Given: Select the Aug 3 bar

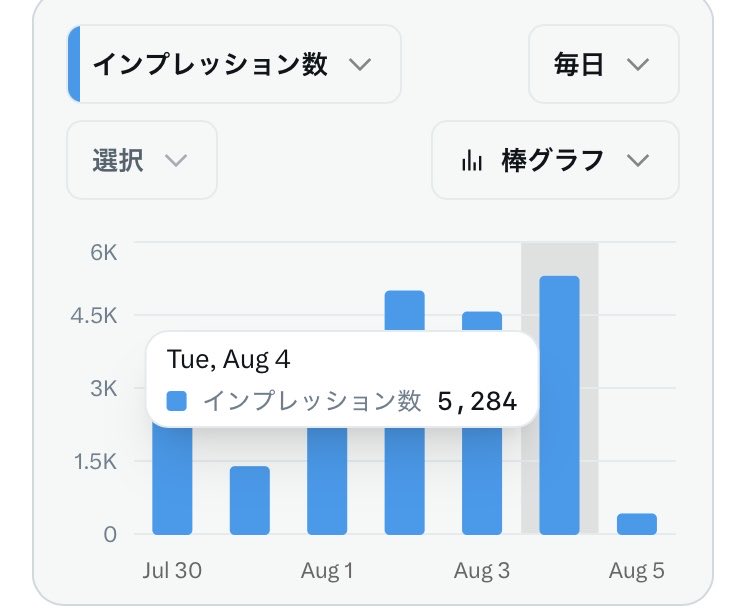Looking at the screenshot, I should click(482, 480).
